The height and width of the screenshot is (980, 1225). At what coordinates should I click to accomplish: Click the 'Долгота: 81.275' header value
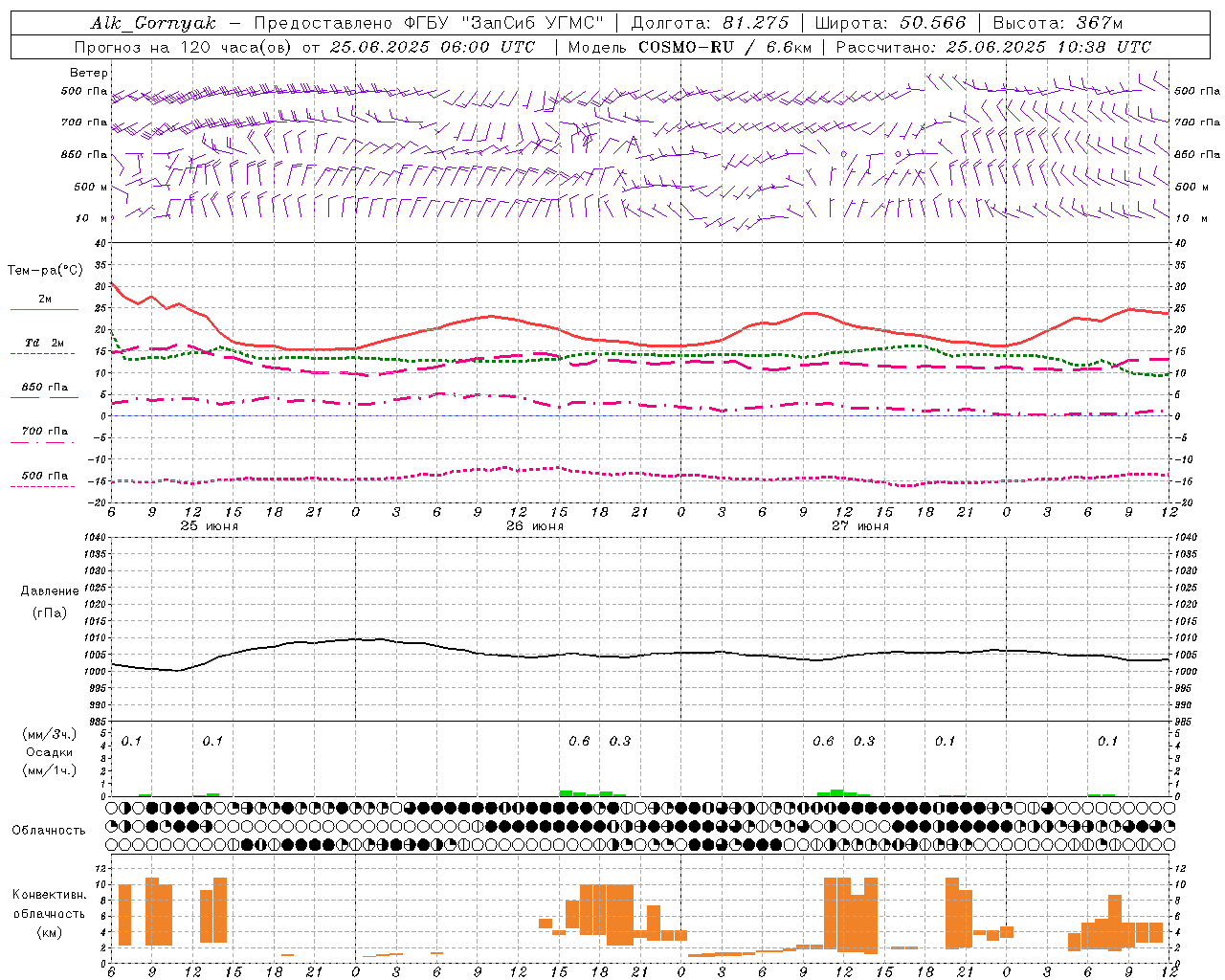click(x=710, y=23)
